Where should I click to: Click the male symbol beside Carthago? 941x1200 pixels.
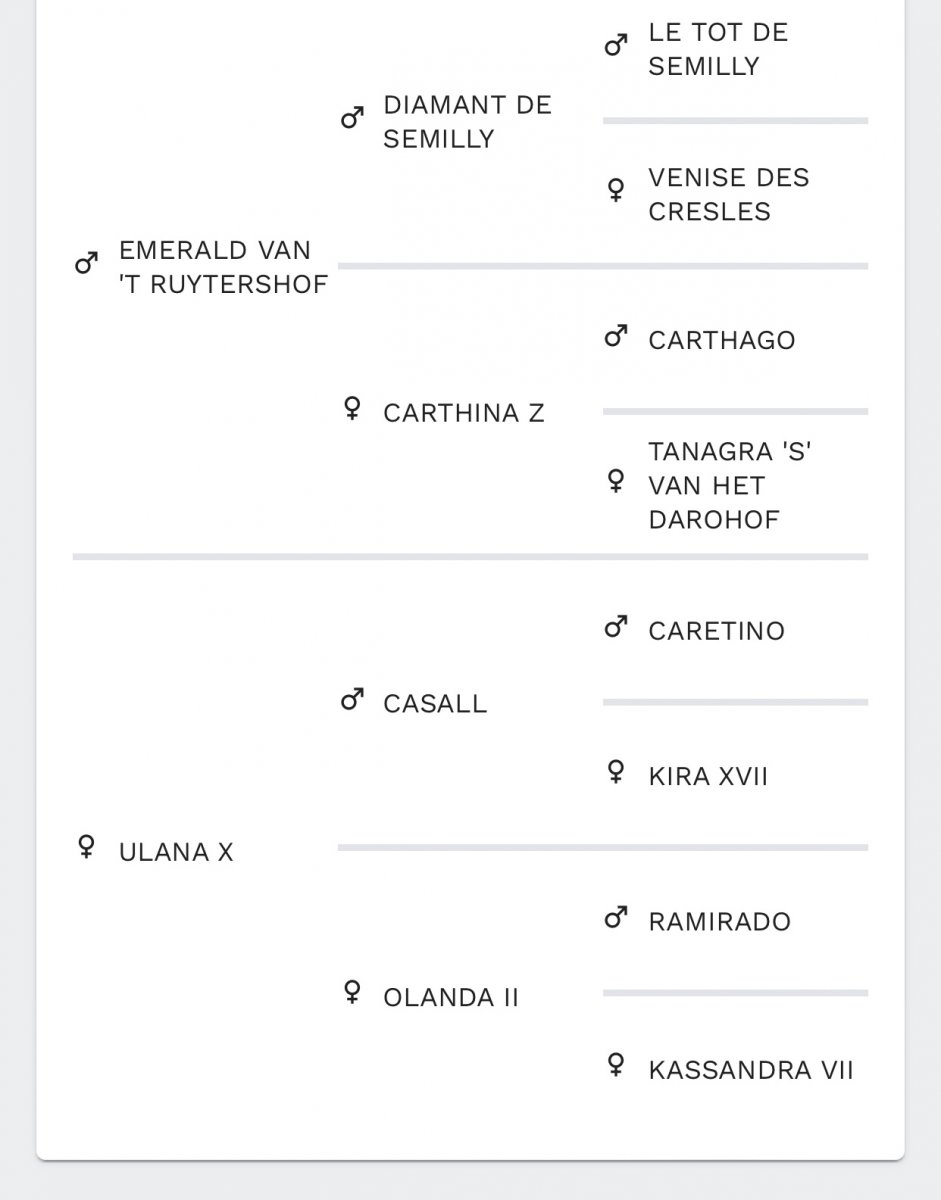pos(616,338)
